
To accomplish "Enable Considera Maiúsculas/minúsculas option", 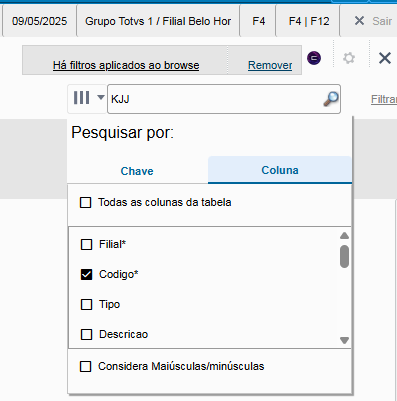I will (86, 366).
